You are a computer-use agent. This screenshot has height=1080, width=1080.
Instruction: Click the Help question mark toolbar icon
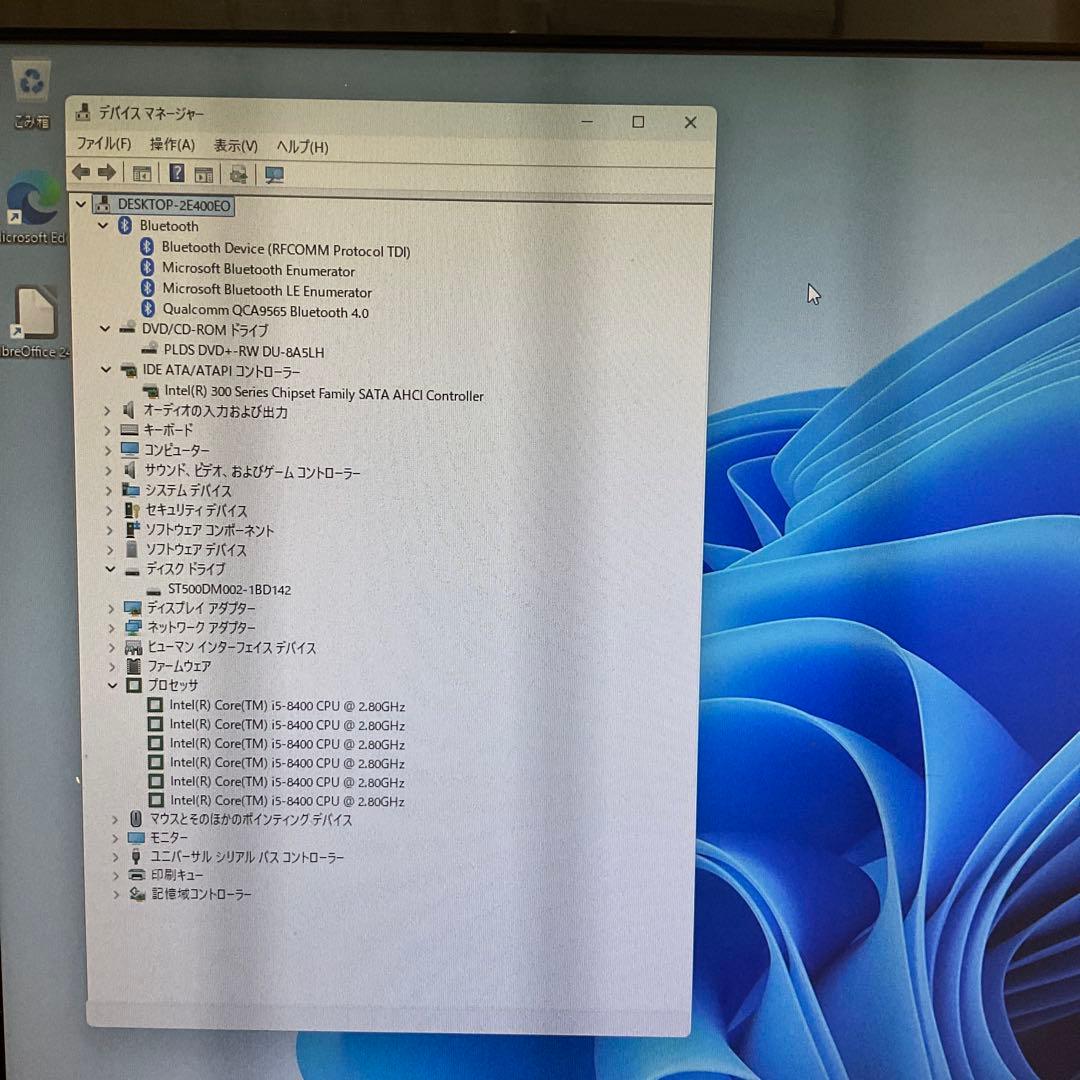click(x=176, y=173)
